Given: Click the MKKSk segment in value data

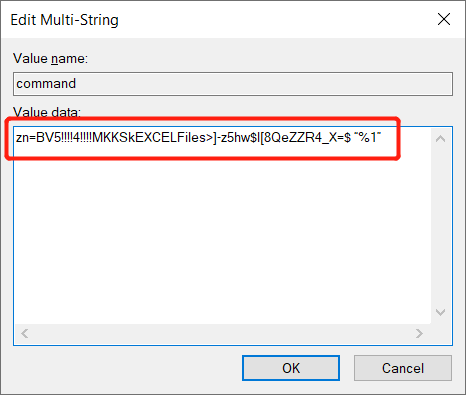Looking at the screenshot, I should [x=113, y=137].
